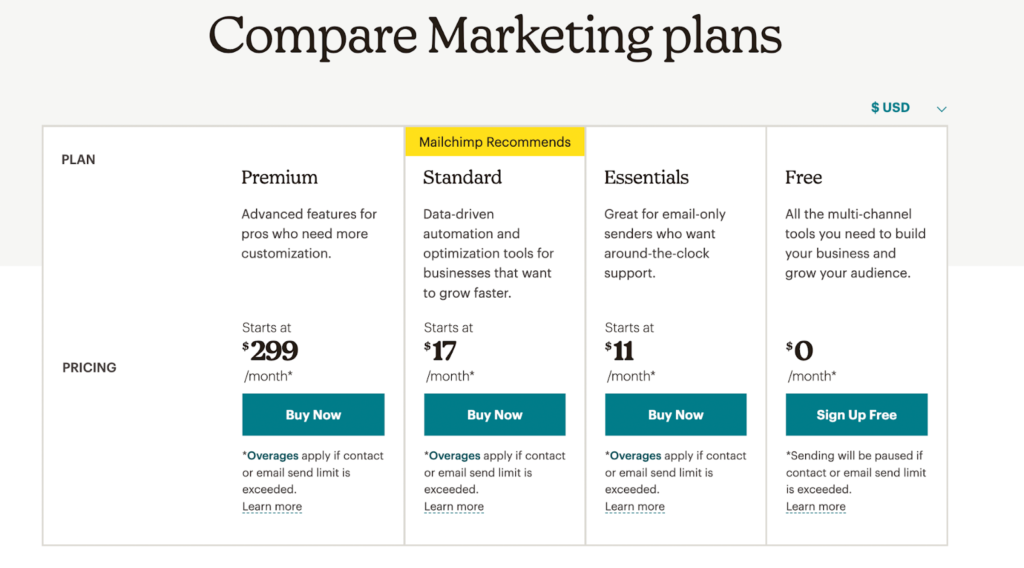Click the $299 Premium price

click(x=270, y=351)
